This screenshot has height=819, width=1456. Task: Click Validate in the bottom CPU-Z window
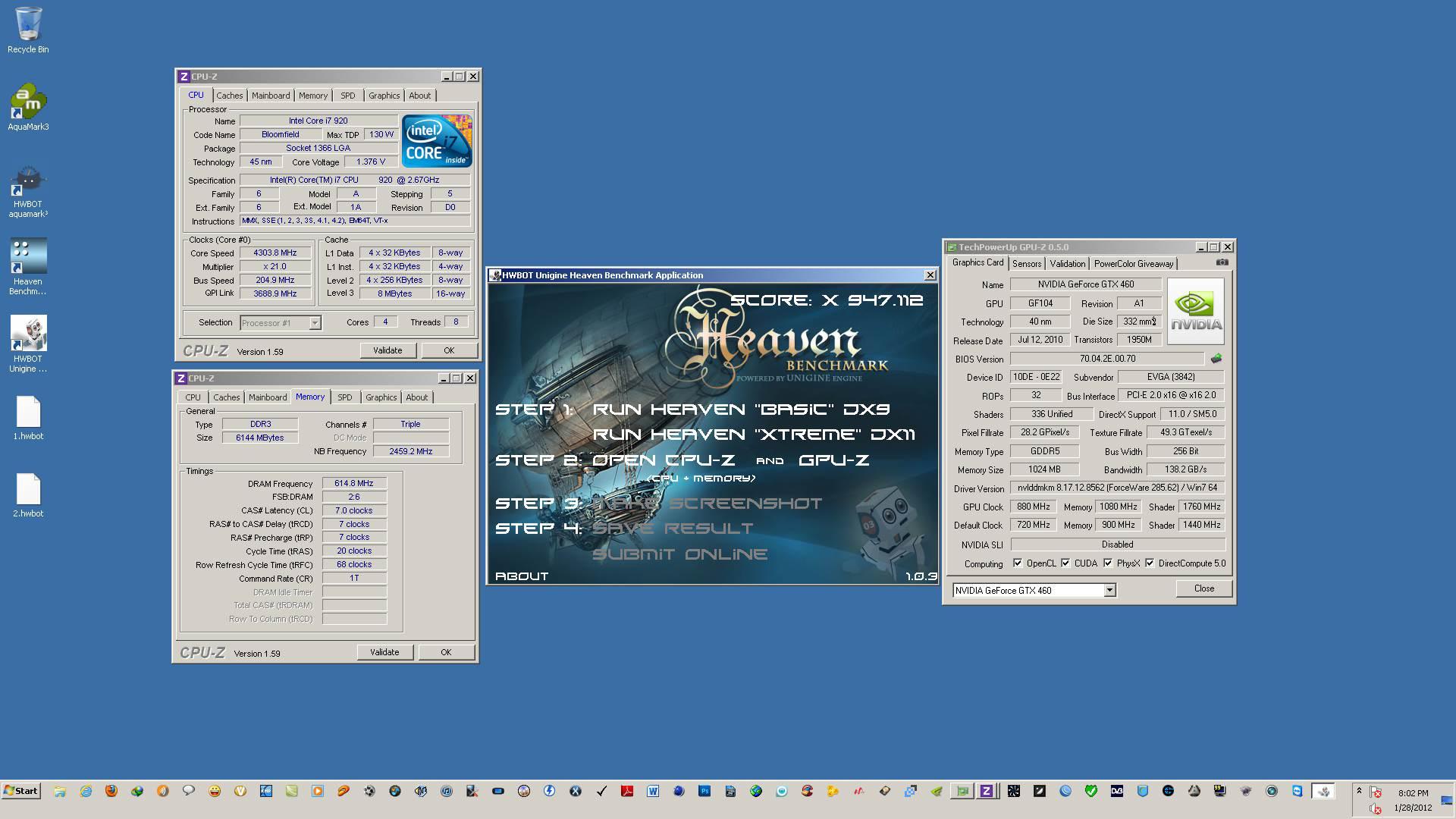click(384, 652)
